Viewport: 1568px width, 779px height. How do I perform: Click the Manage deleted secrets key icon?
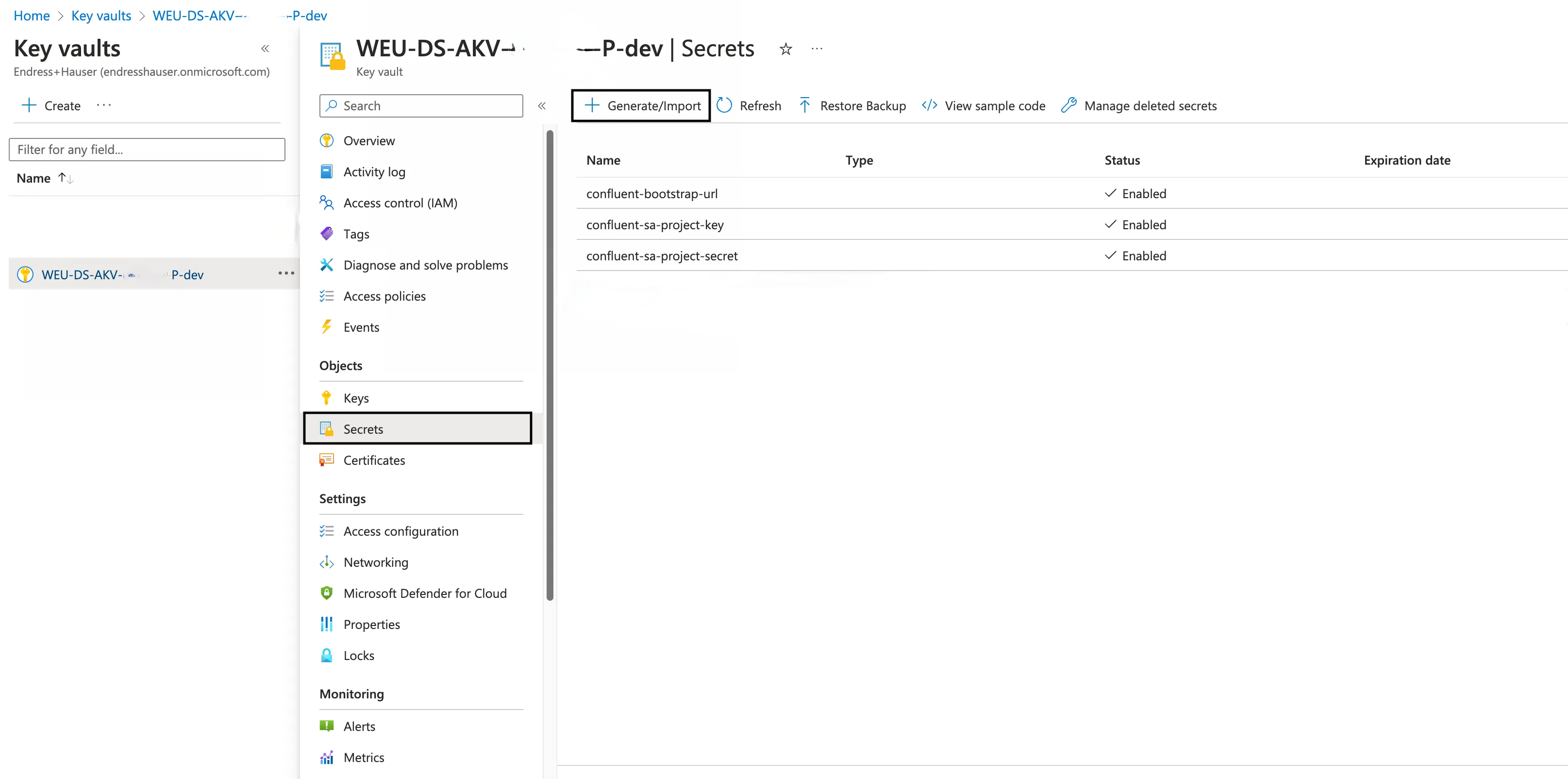[x=1068, y=105]
